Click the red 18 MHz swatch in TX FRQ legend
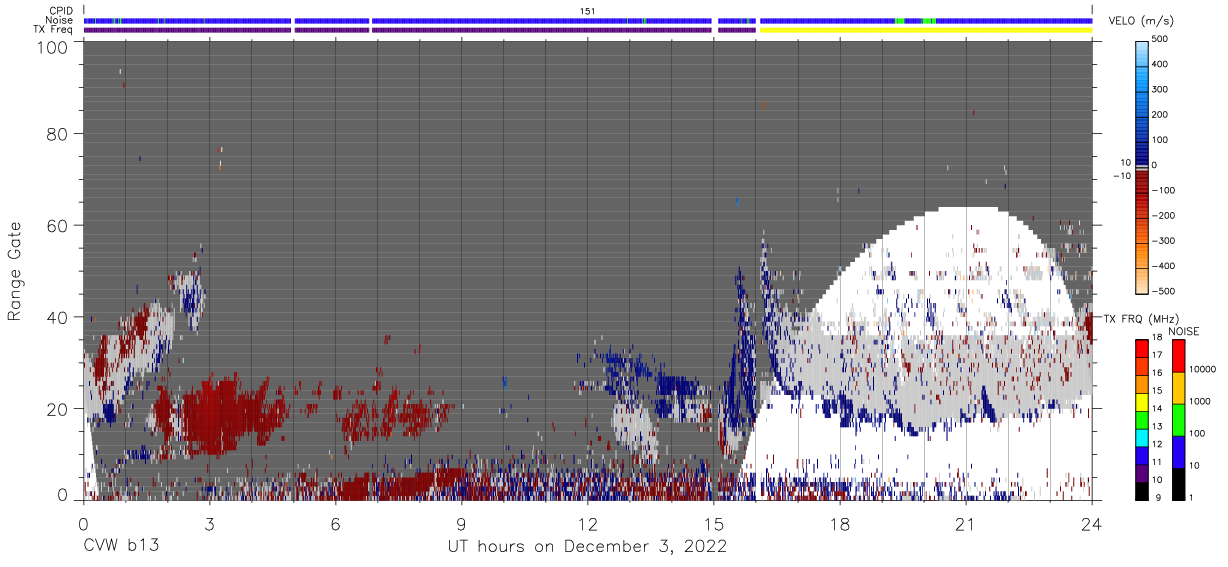 [1142, 348]
